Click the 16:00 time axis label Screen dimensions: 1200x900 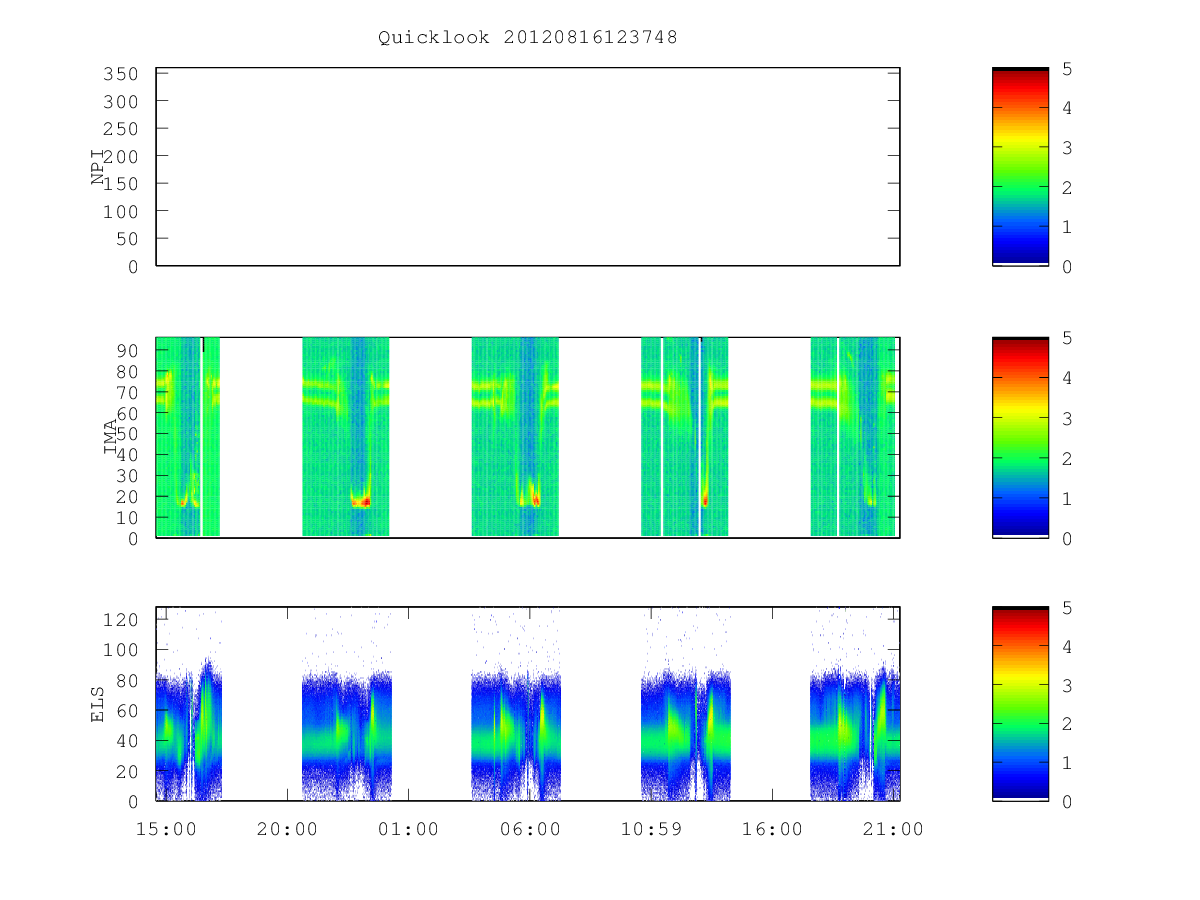click(x=772, y=829)
